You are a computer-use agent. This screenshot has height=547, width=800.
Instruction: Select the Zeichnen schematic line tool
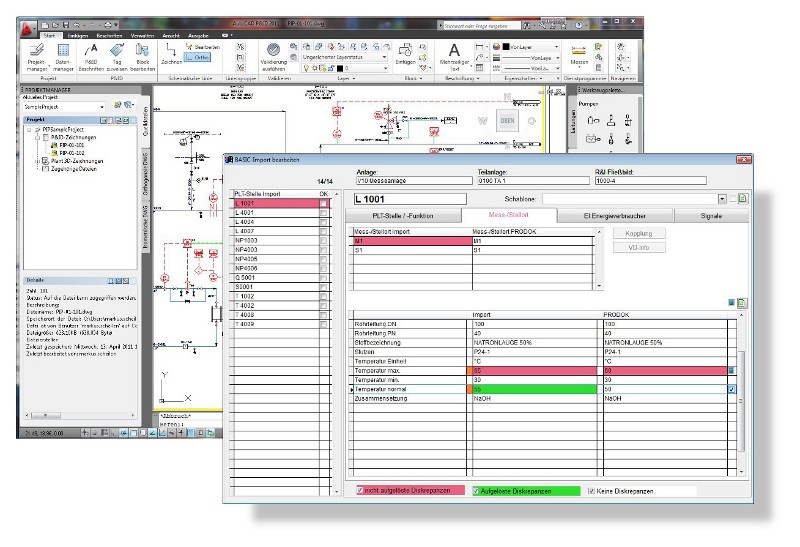(171, 54)
